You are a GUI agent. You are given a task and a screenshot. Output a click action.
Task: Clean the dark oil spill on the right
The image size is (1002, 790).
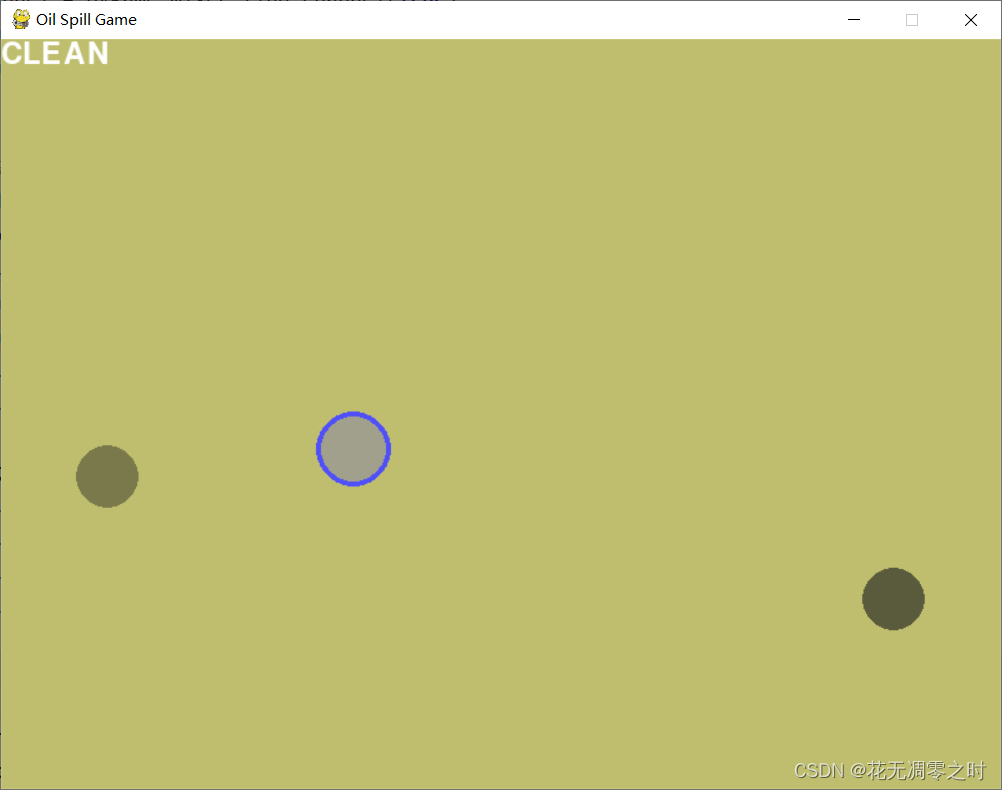[x=893, y=599]
